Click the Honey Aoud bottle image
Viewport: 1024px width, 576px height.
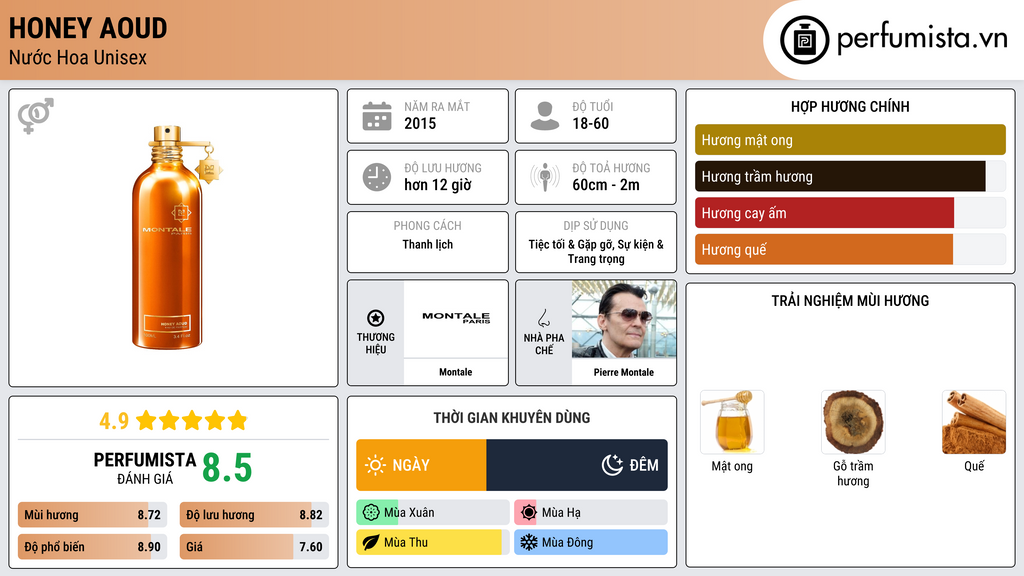pyautogui.click(x=173, y=237)
